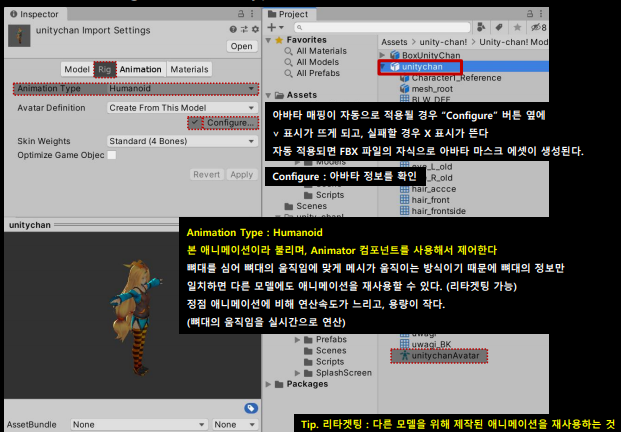Expand the BoxUnityChan asset

[382, 55]
